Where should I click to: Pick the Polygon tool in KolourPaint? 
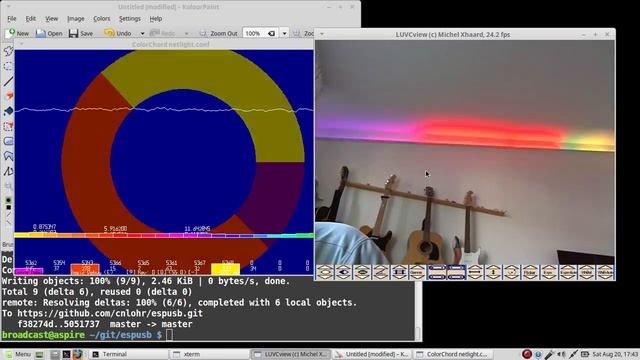[x=8, y=156]
